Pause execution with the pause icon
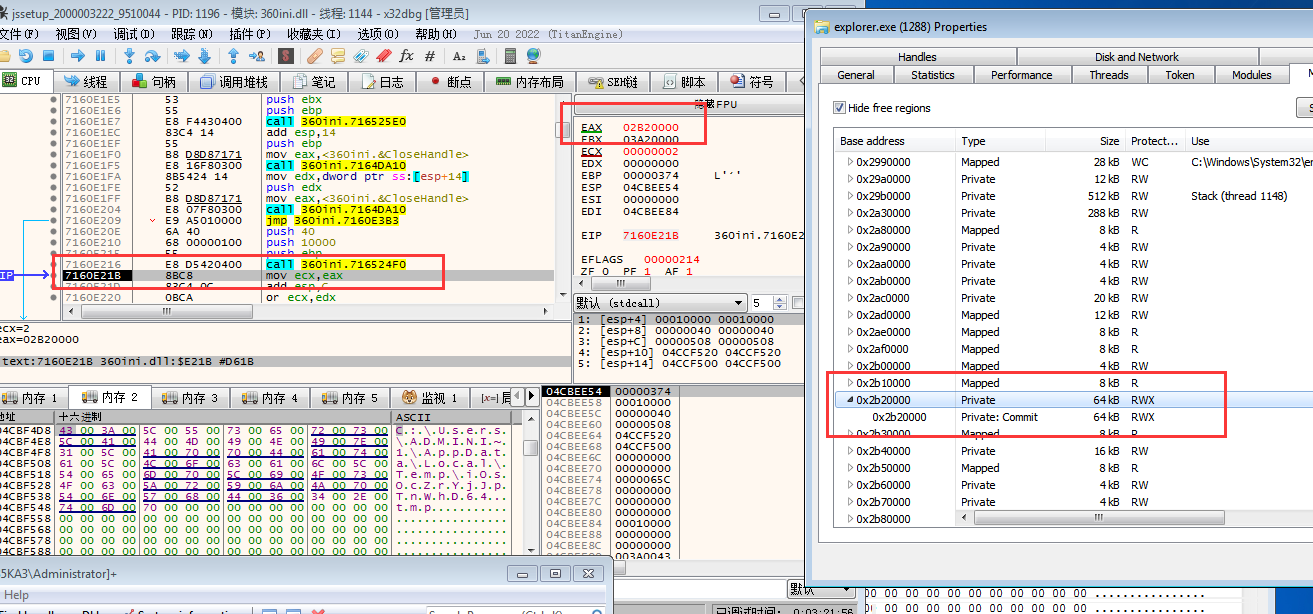Image resolution: width=1313 pixels, height=614 pixels. 100,56
